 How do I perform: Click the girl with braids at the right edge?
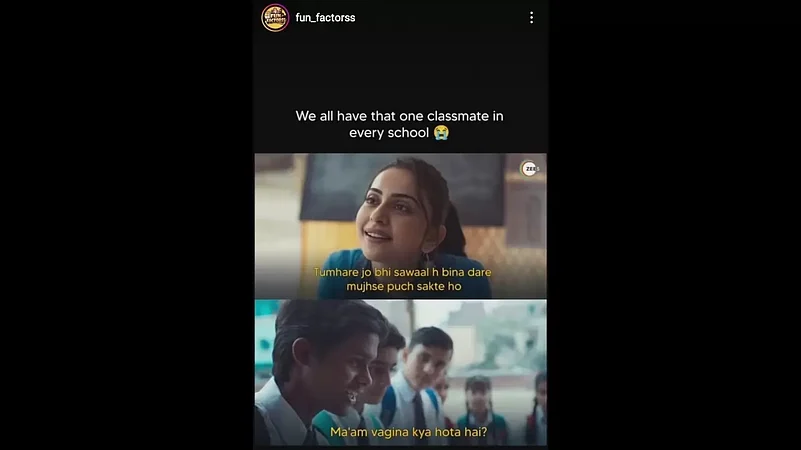coord(536,409)
